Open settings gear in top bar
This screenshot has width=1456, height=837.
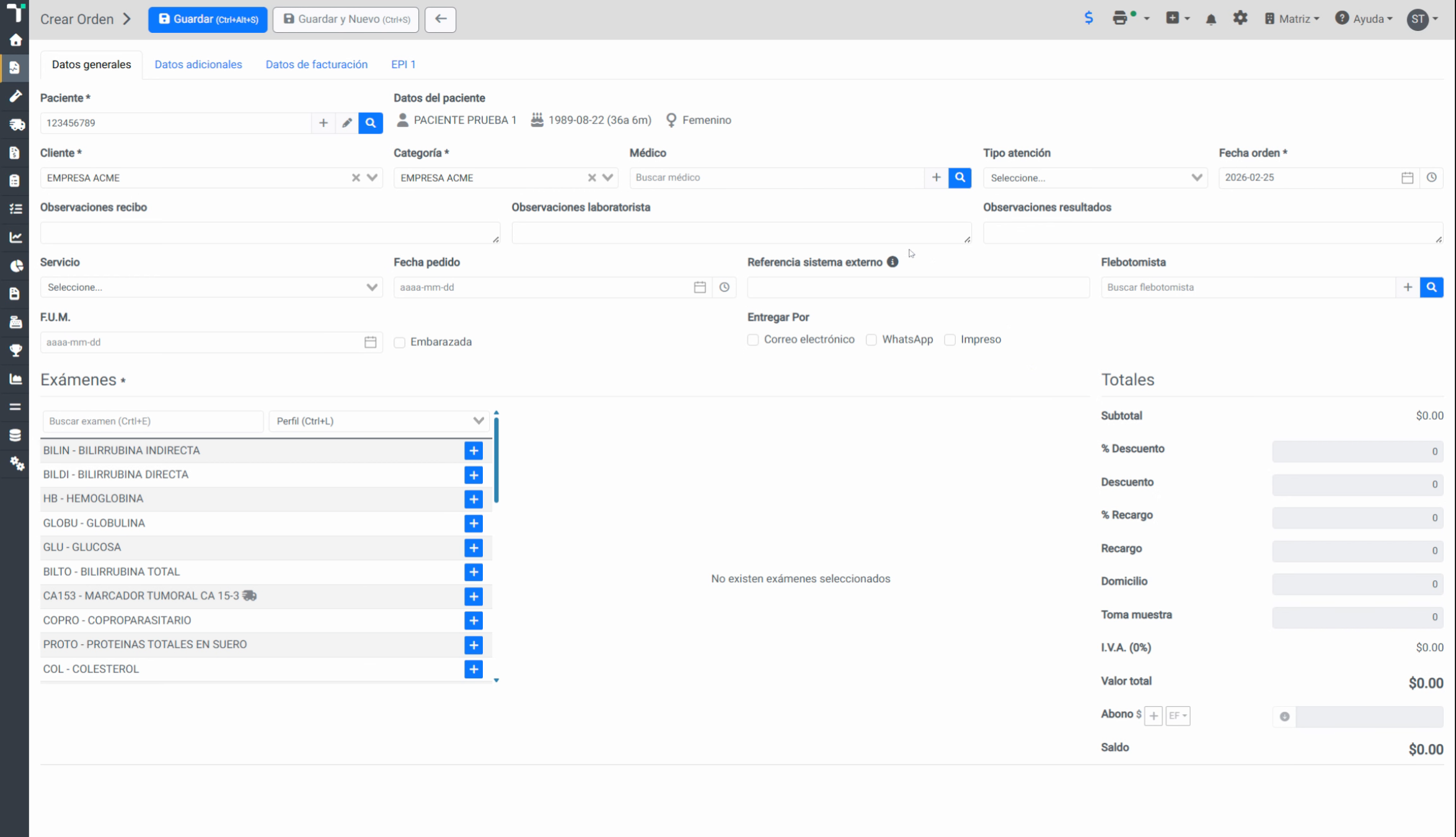(x=1240, y=19)
